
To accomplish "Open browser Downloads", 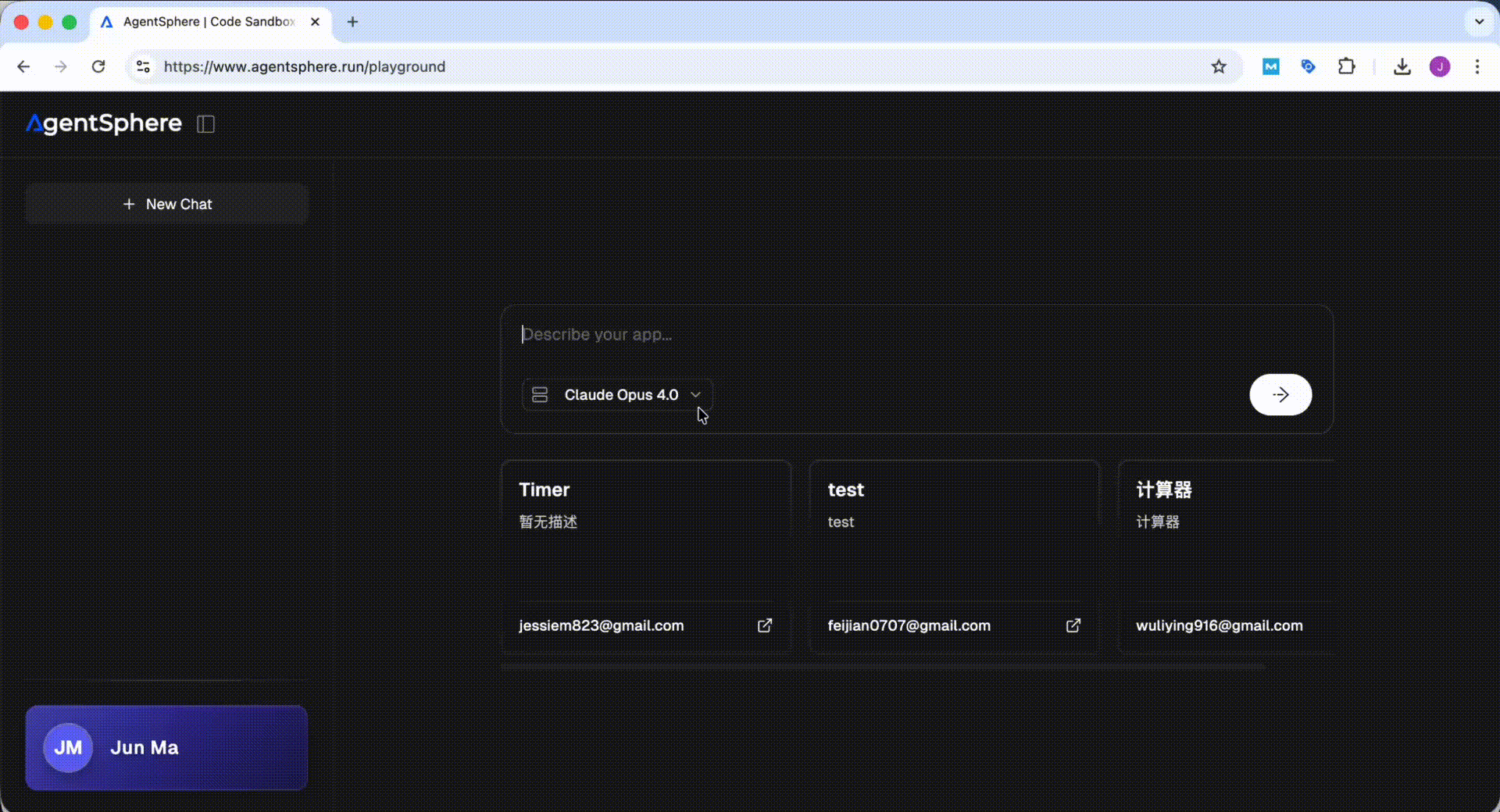I will 1402,67.
